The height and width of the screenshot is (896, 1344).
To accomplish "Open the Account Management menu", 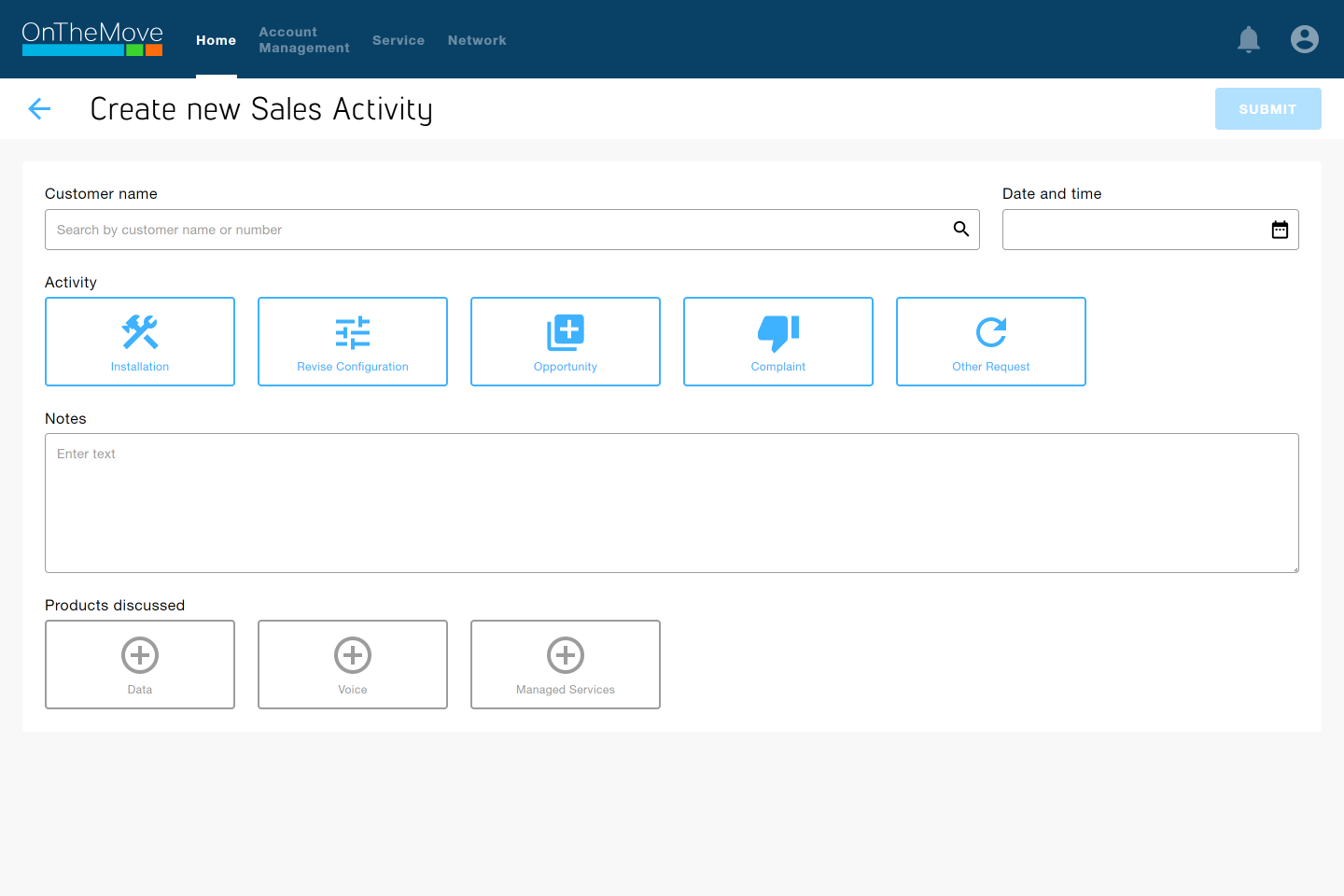I will click(x=304, y=40).
